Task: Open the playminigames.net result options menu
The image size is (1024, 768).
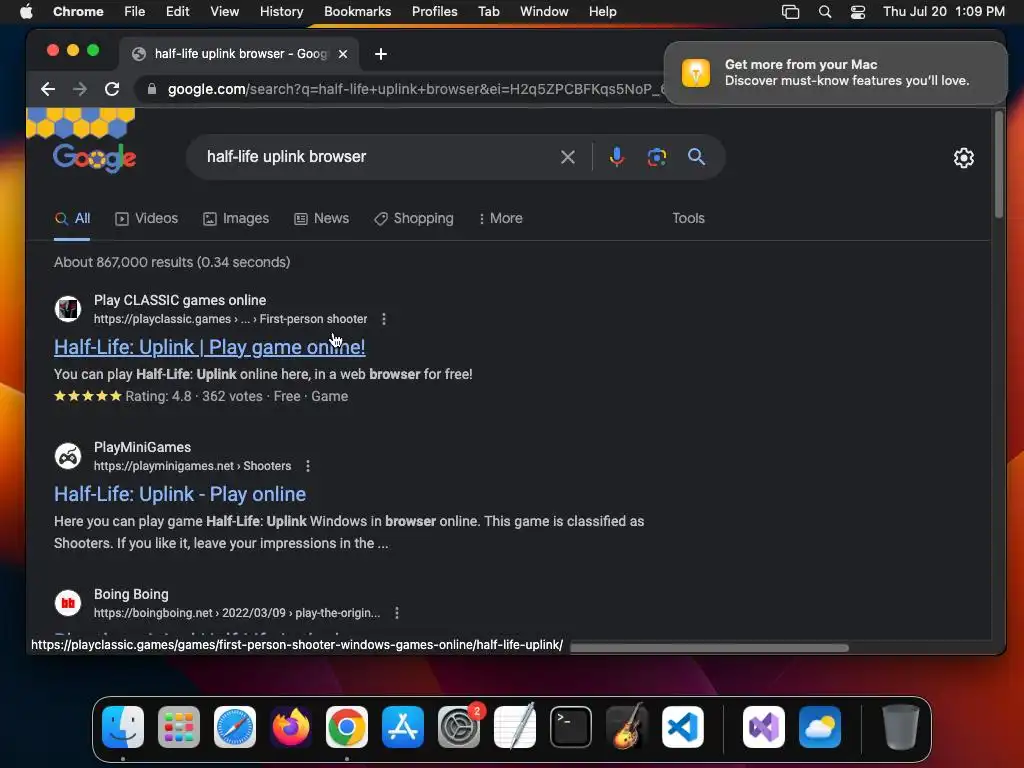Action: [x=308, y=466]
